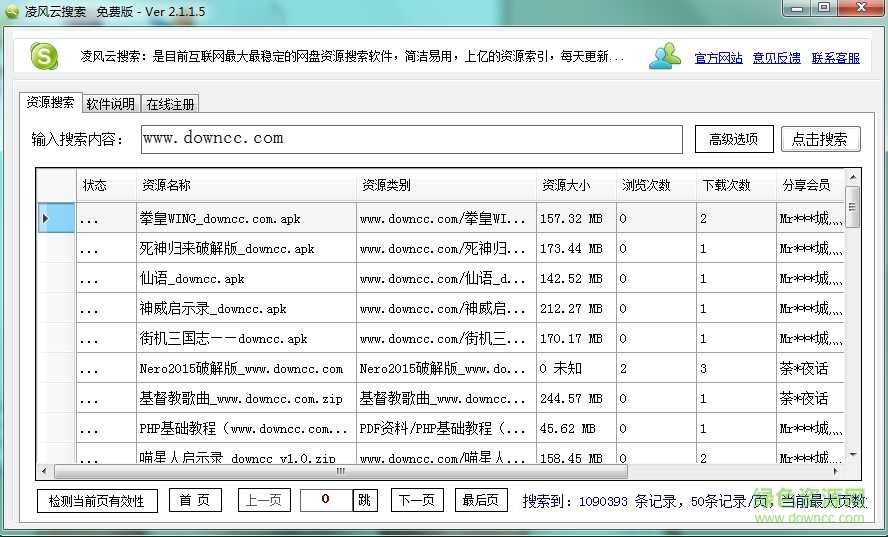Open 高级选项 advanced options

click(733, 139)
